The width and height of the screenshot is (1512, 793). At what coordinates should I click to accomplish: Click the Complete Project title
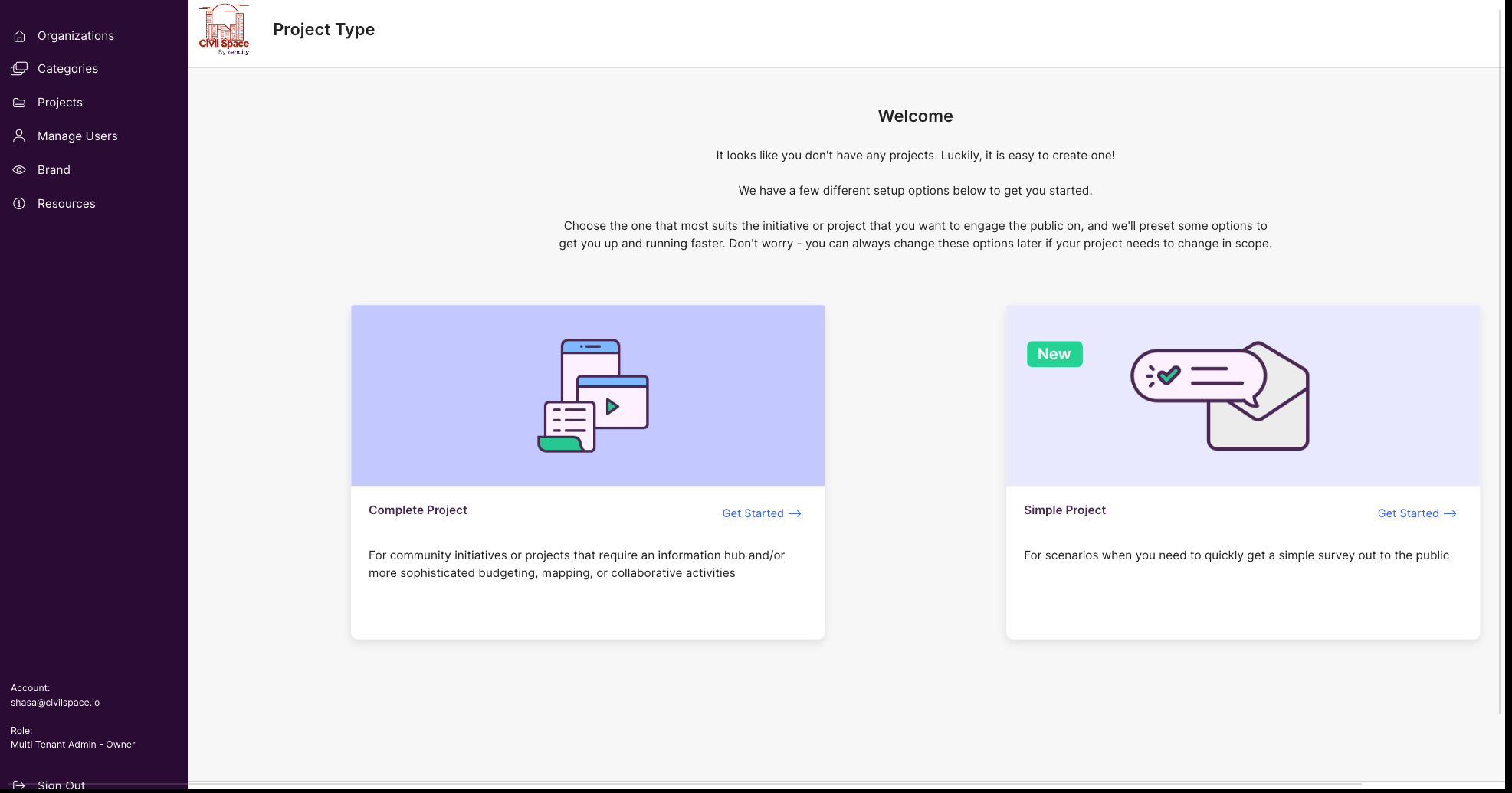[x=418, y=510]
